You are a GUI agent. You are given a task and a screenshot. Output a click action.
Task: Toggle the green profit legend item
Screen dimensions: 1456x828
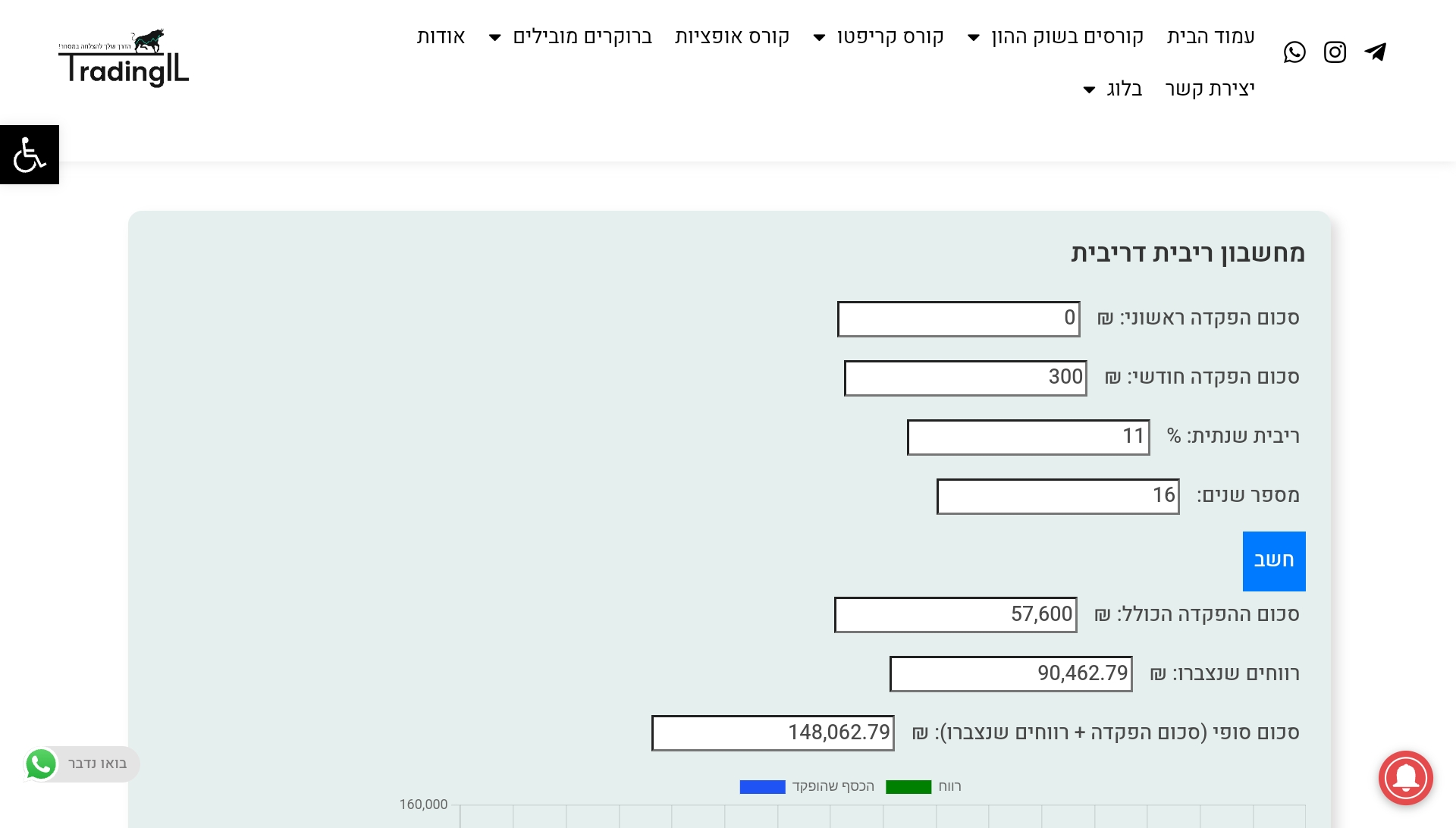908,787
